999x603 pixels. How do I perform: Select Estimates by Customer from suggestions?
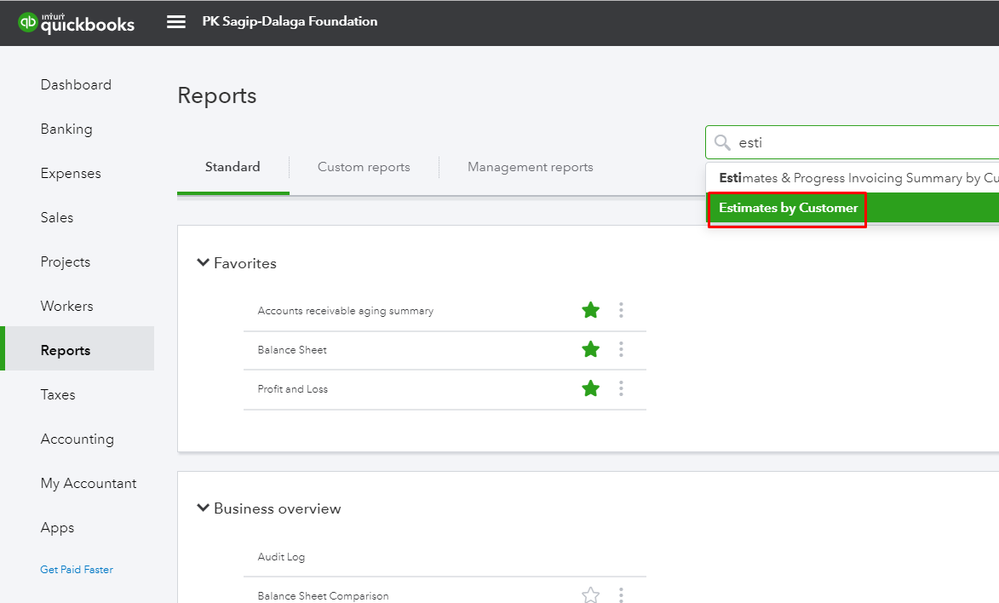pos(788,208)
